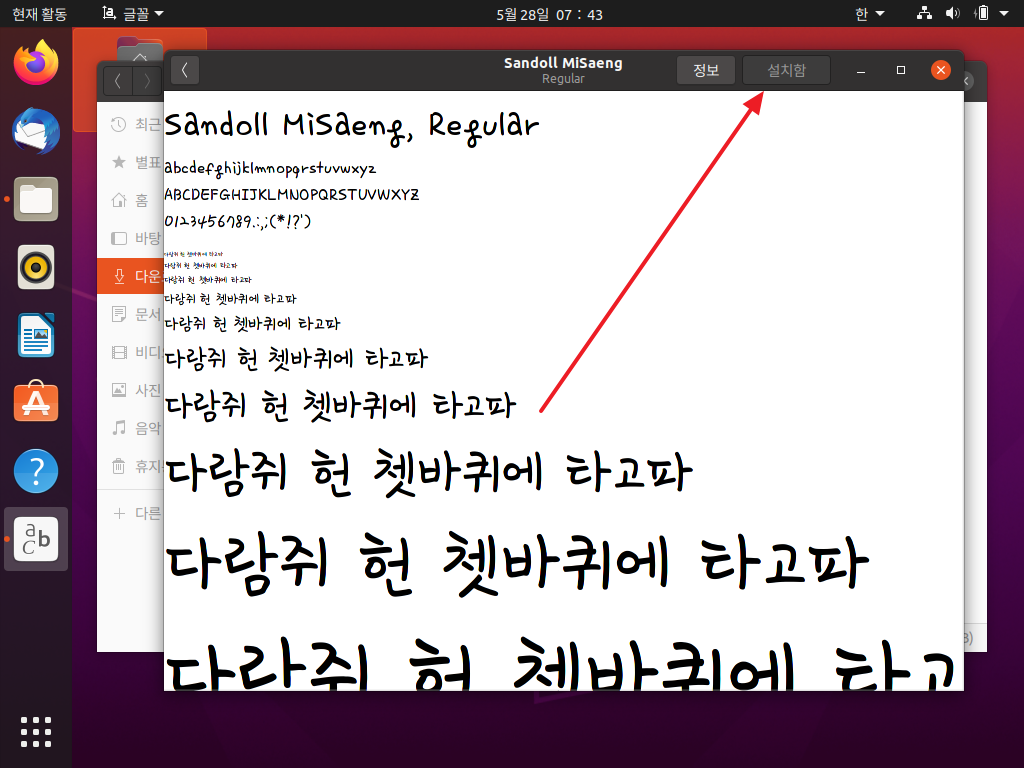Screen dimensions: 1024x768
Task: Click the battery icon in the top bar
Action: pyautogui.click(x=981, y=13)
